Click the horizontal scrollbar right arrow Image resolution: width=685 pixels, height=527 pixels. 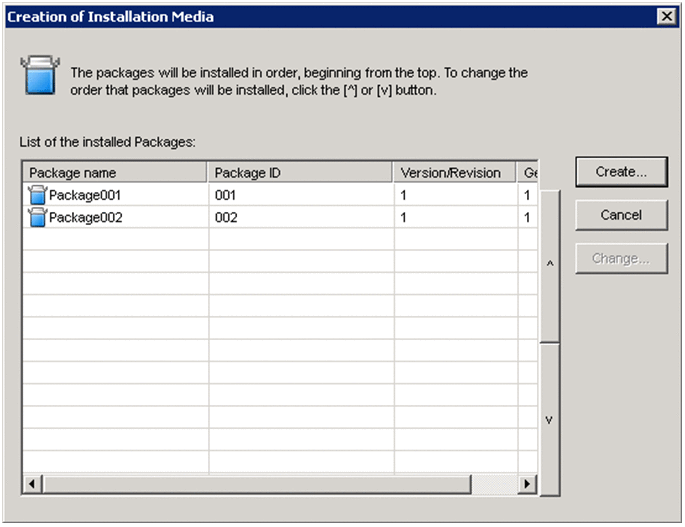[527, 484]
